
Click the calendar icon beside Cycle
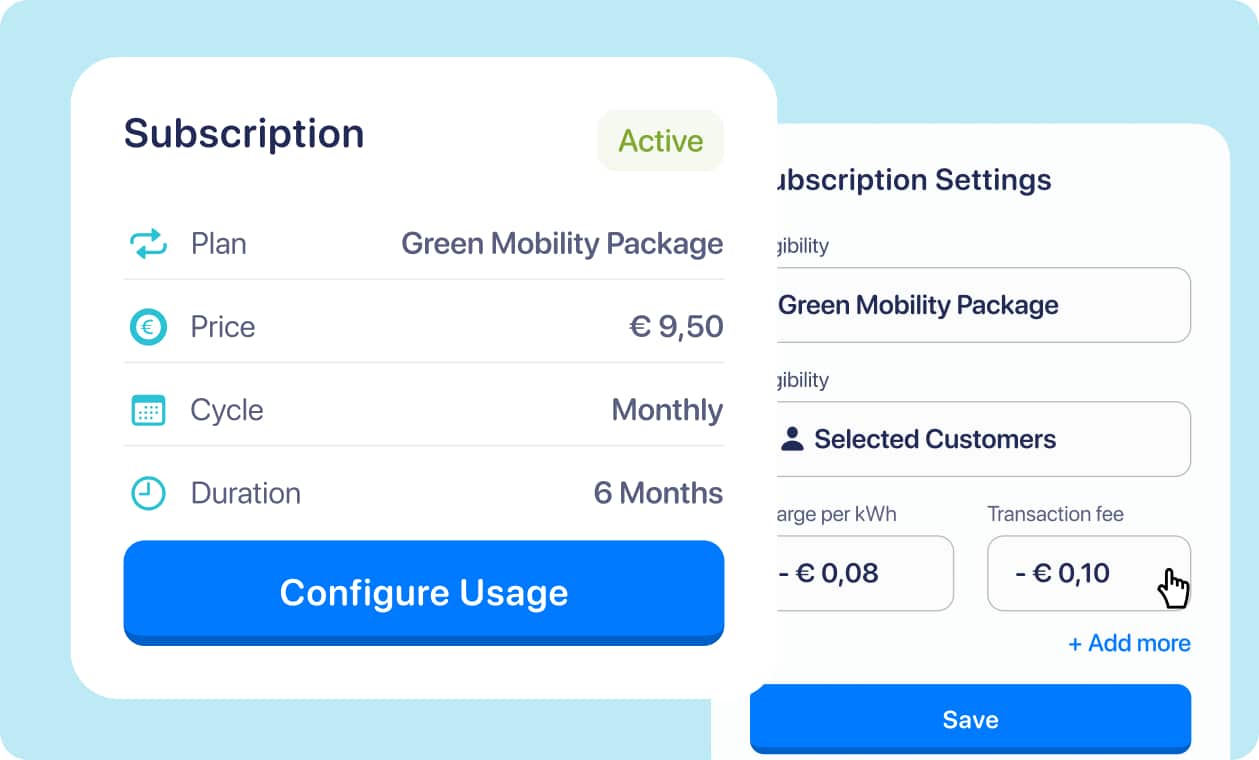(x=147, y=410)
